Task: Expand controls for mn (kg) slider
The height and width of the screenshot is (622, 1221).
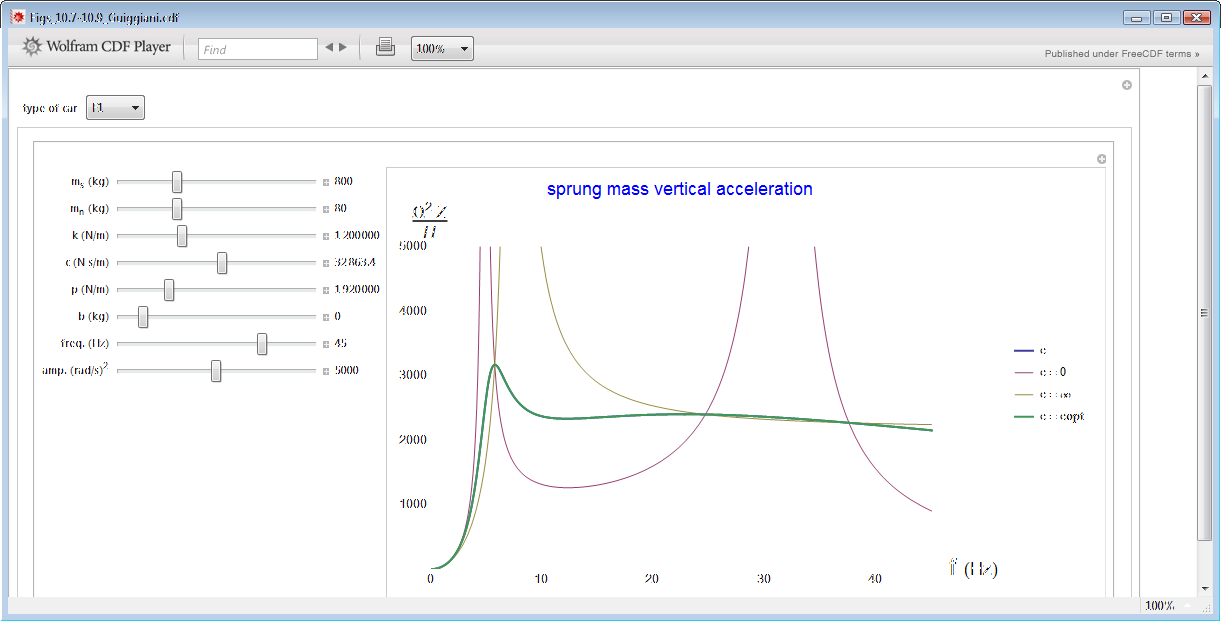Action: (x=326, y=209)
